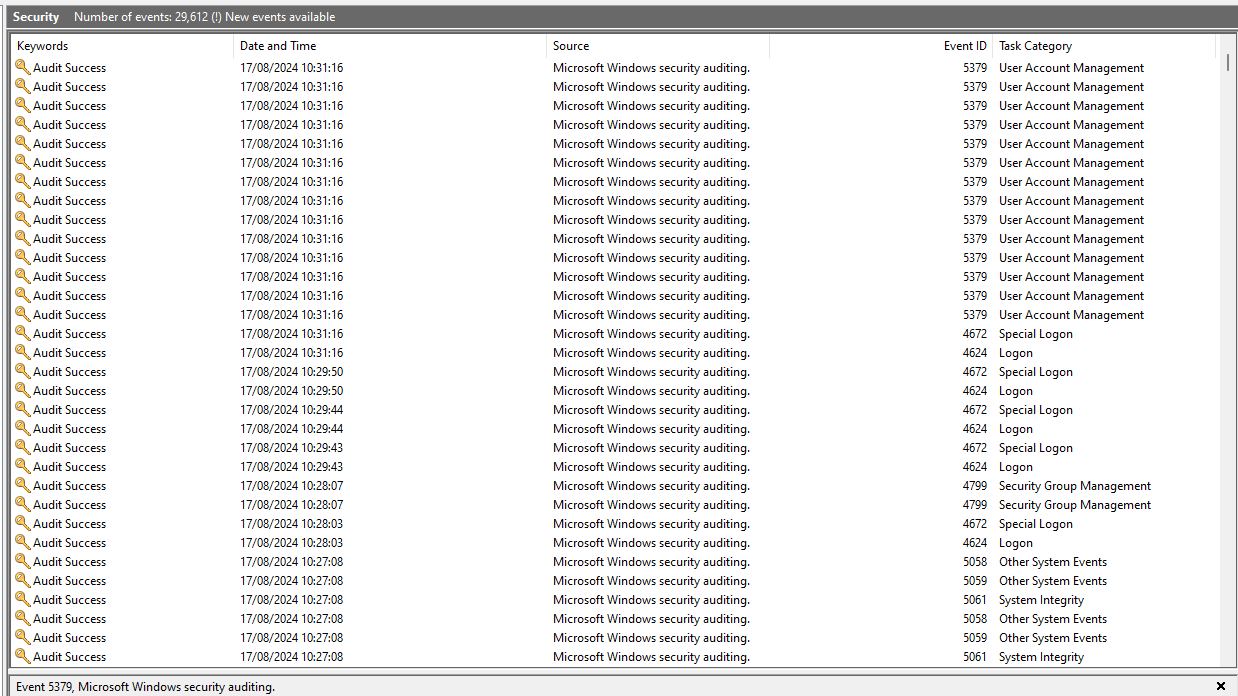
Task: Click the 'Event 5379, Microsoft Windows security auditing.' pane title
Action: [x=145, y=687]
